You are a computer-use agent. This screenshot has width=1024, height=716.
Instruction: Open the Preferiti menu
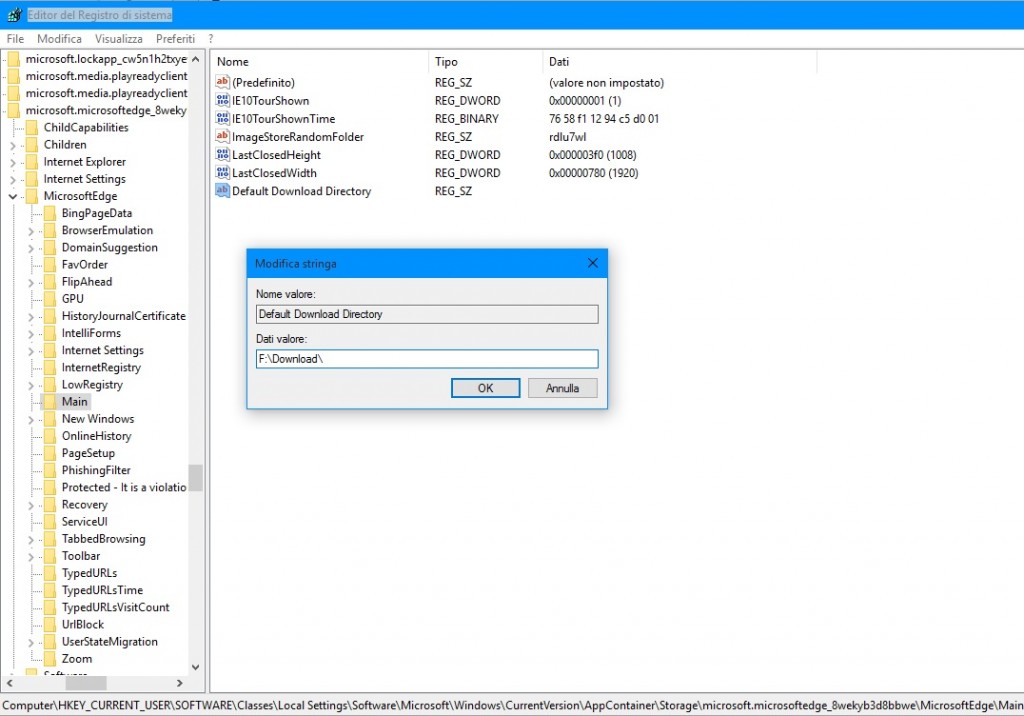click(175, 39)
